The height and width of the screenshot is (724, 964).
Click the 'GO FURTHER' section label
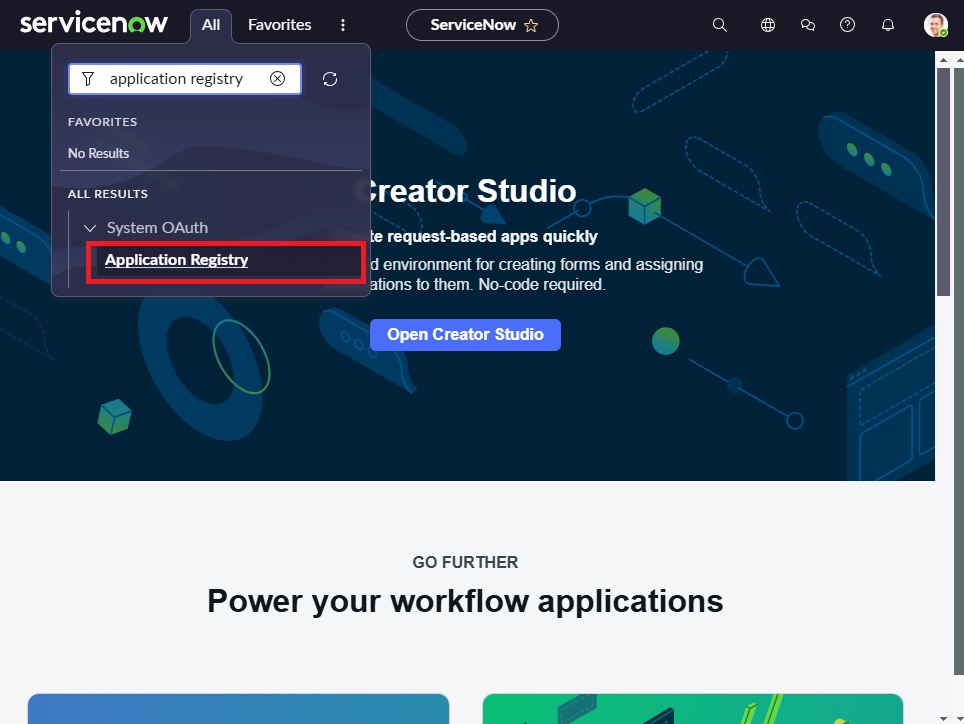[x=465, y=562]
